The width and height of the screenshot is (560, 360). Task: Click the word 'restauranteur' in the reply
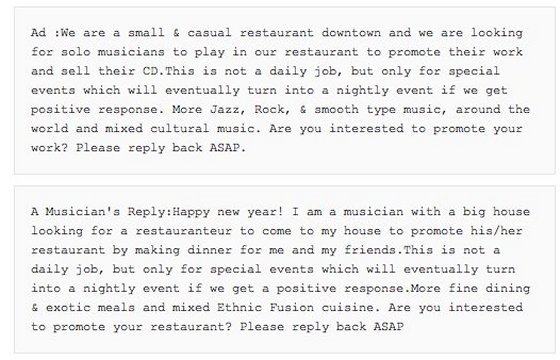[184, 231]
